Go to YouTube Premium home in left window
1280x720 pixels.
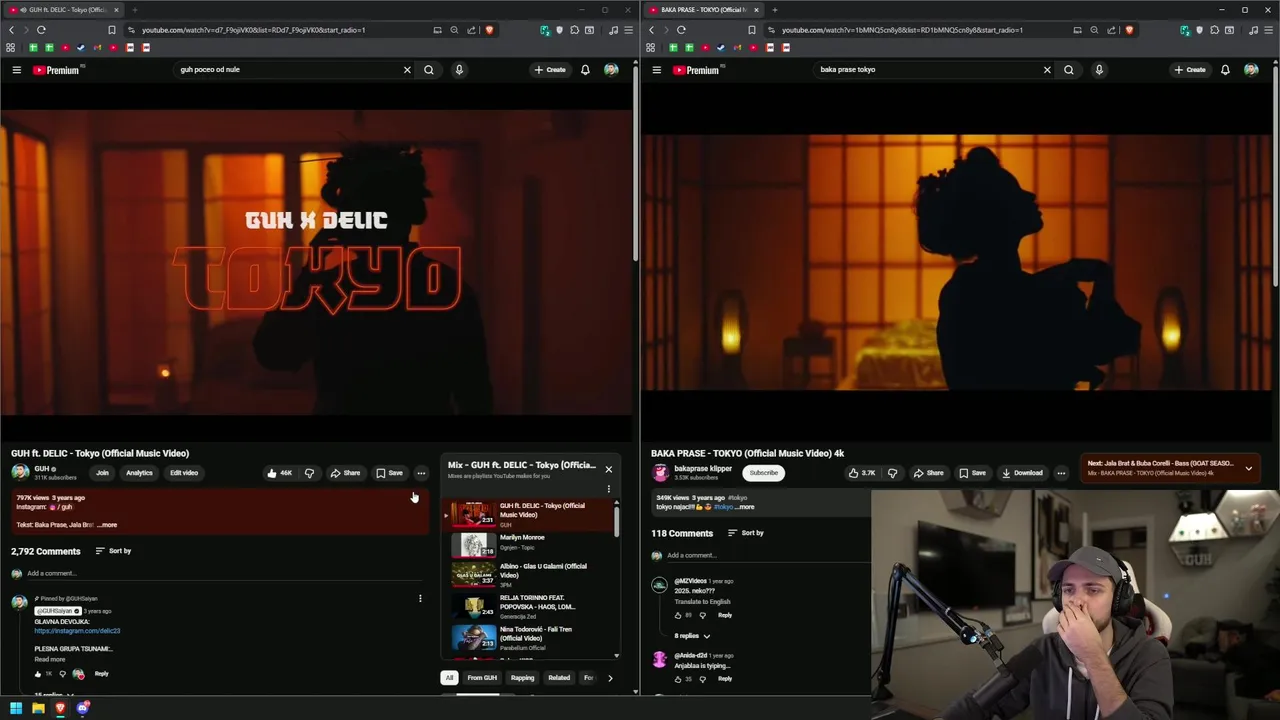[x=57, y=70]
